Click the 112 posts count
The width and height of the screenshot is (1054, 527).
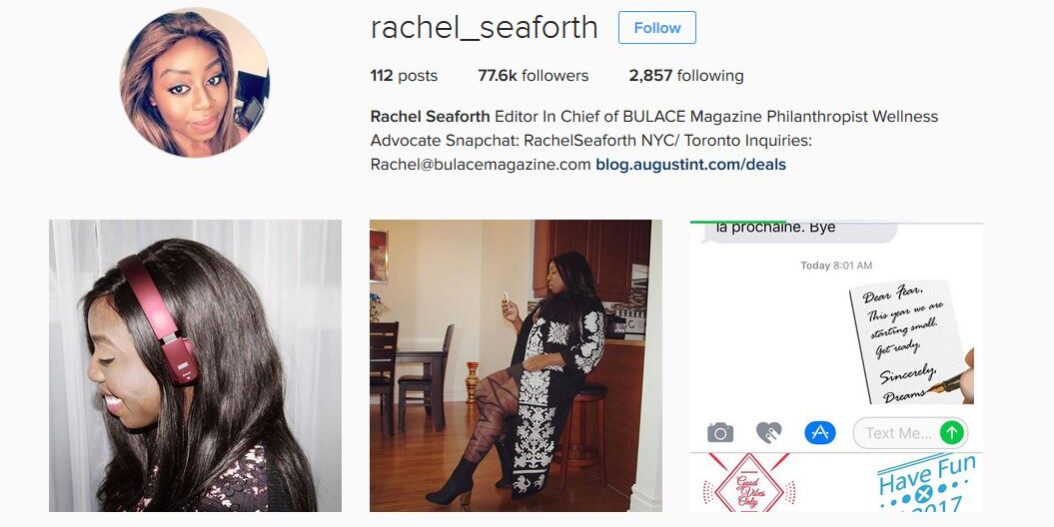[x=404, y=76]
